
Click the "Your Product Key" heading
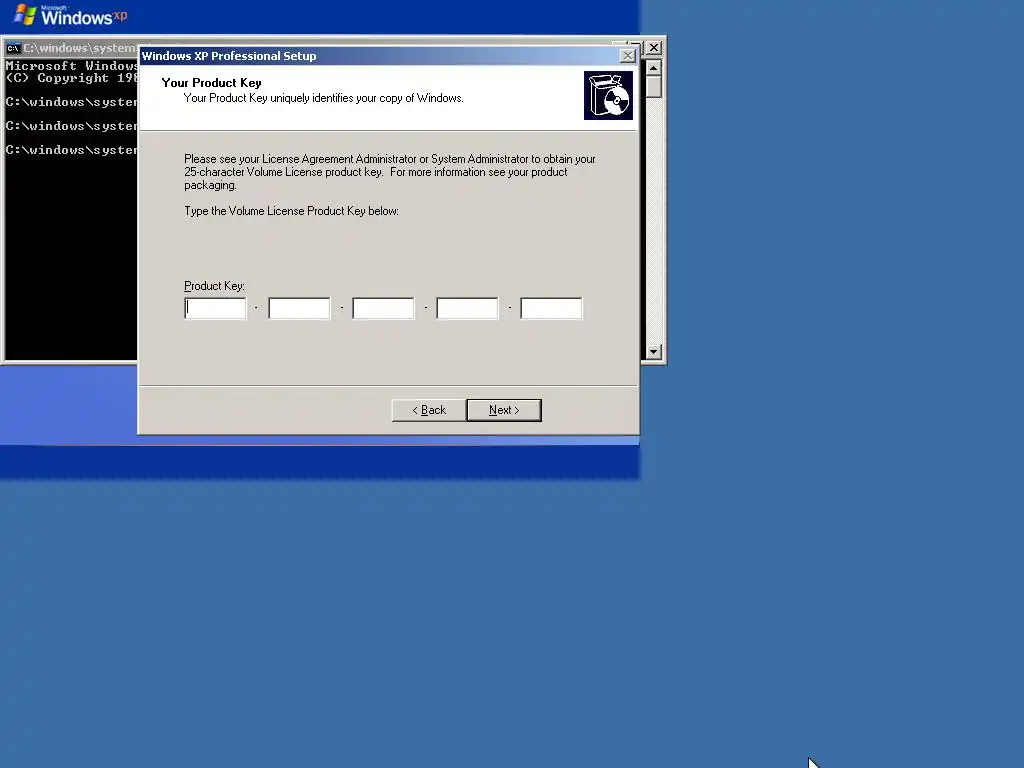pos(212,83)
